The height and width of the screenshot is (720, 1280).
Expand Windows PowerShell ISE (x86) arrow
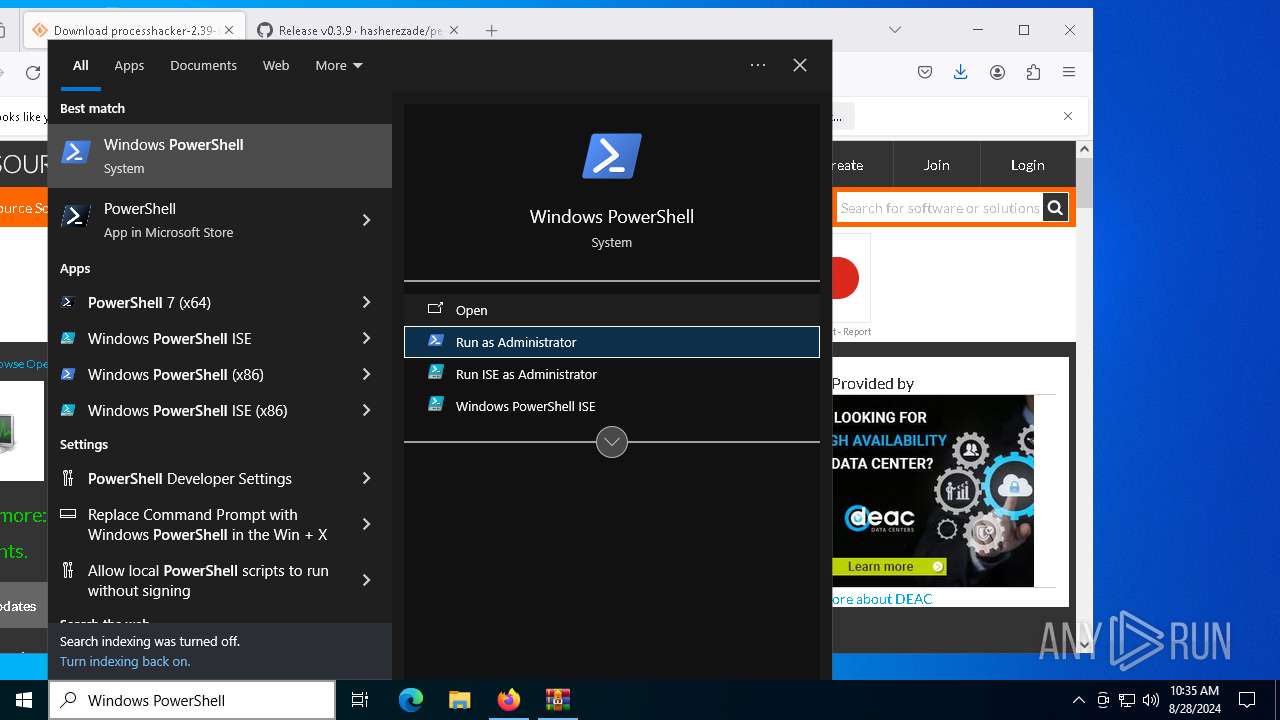(366, 410)
